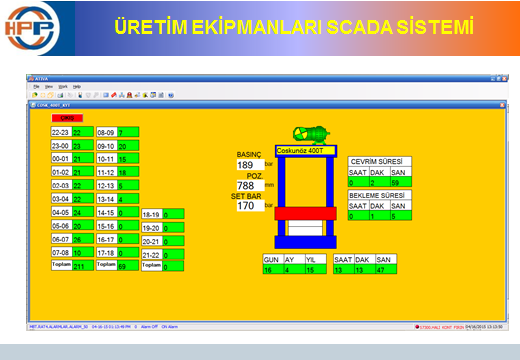Click the red alarm siren toolbar icon
Viewport: 520px width, 360px height.
coord(129,95)
